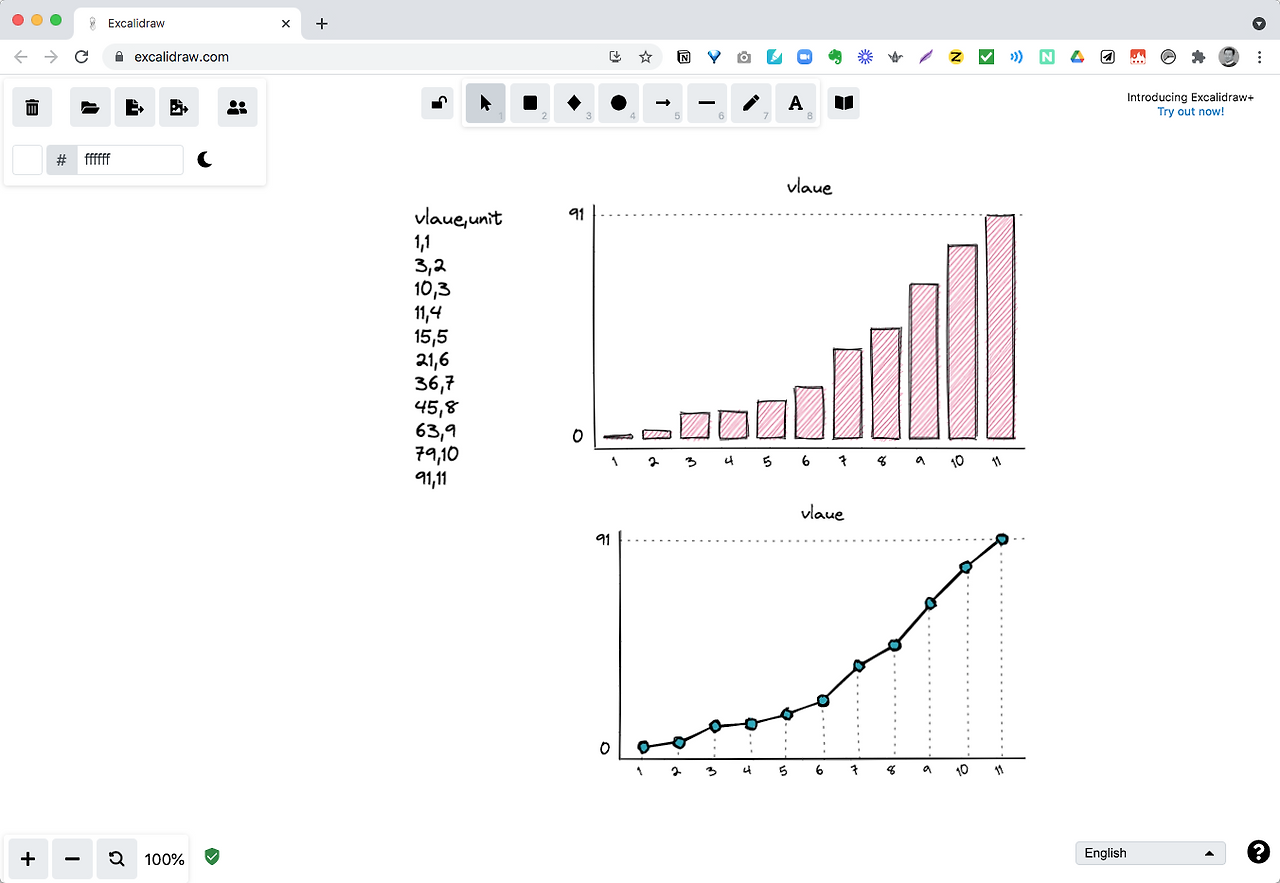Open a new browser tab

(x=321, y=23)
